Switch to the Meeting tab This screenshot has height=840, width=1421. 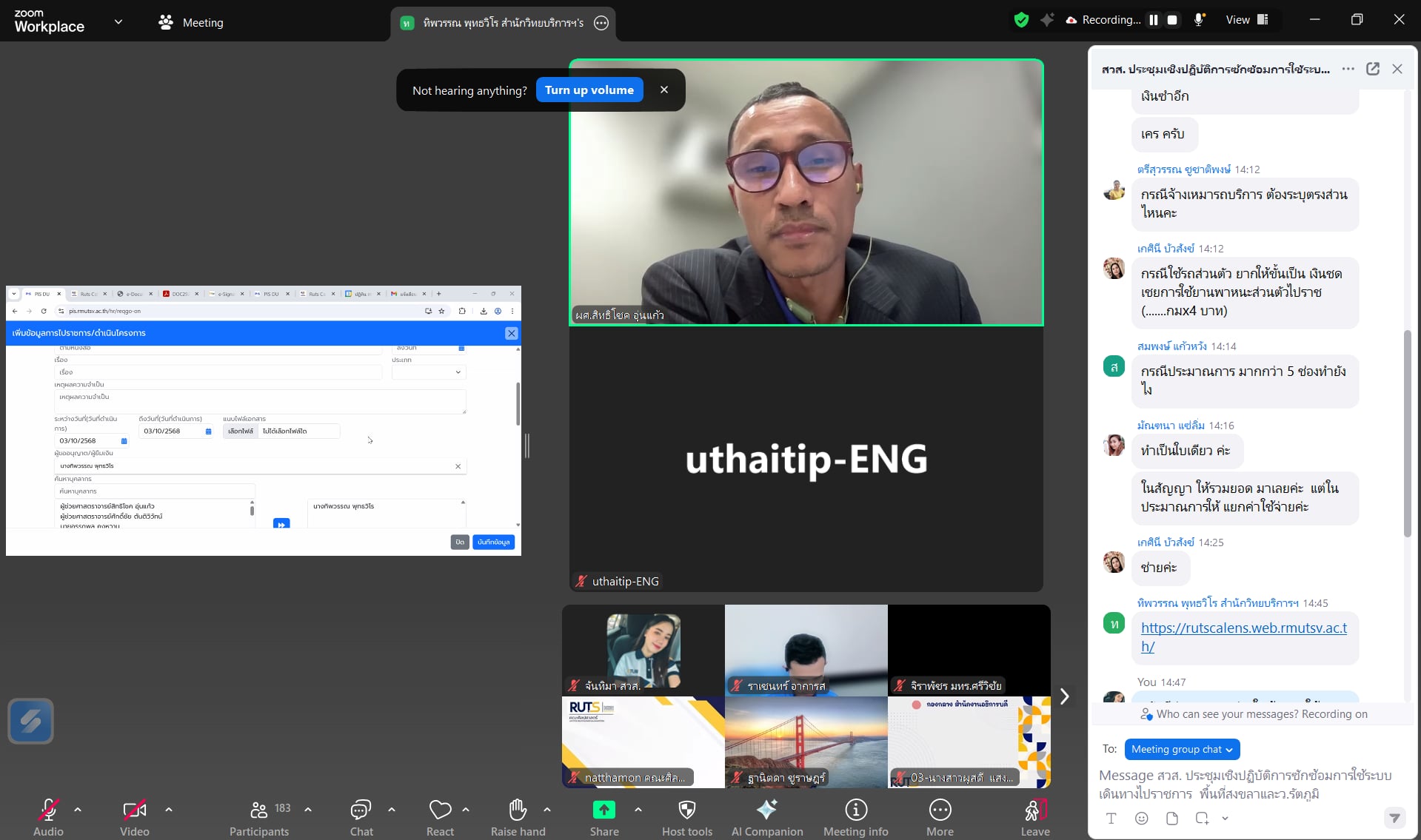point(191,22)
